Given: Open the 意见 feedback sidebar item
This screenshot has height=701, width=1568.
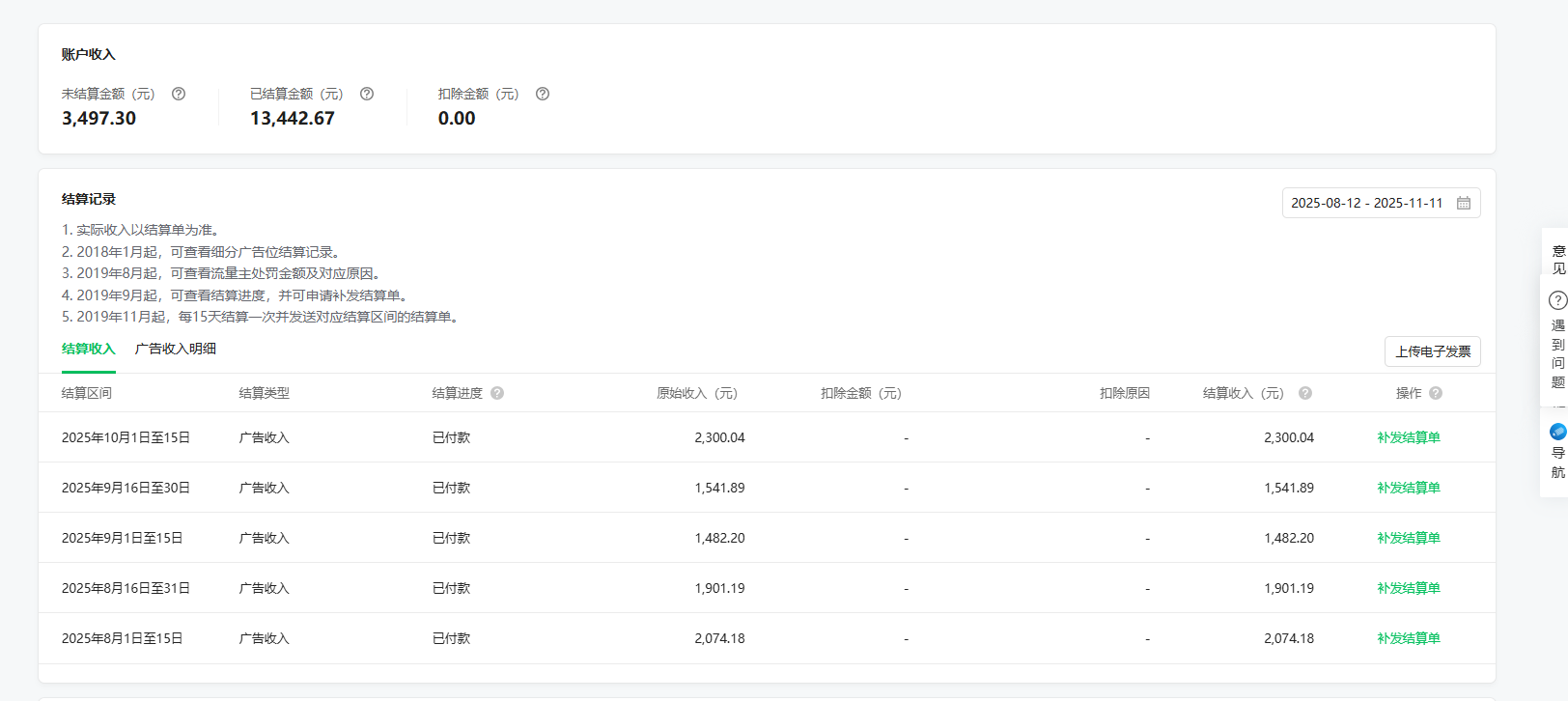Looking at the screenshot, I should point(1557,259).
